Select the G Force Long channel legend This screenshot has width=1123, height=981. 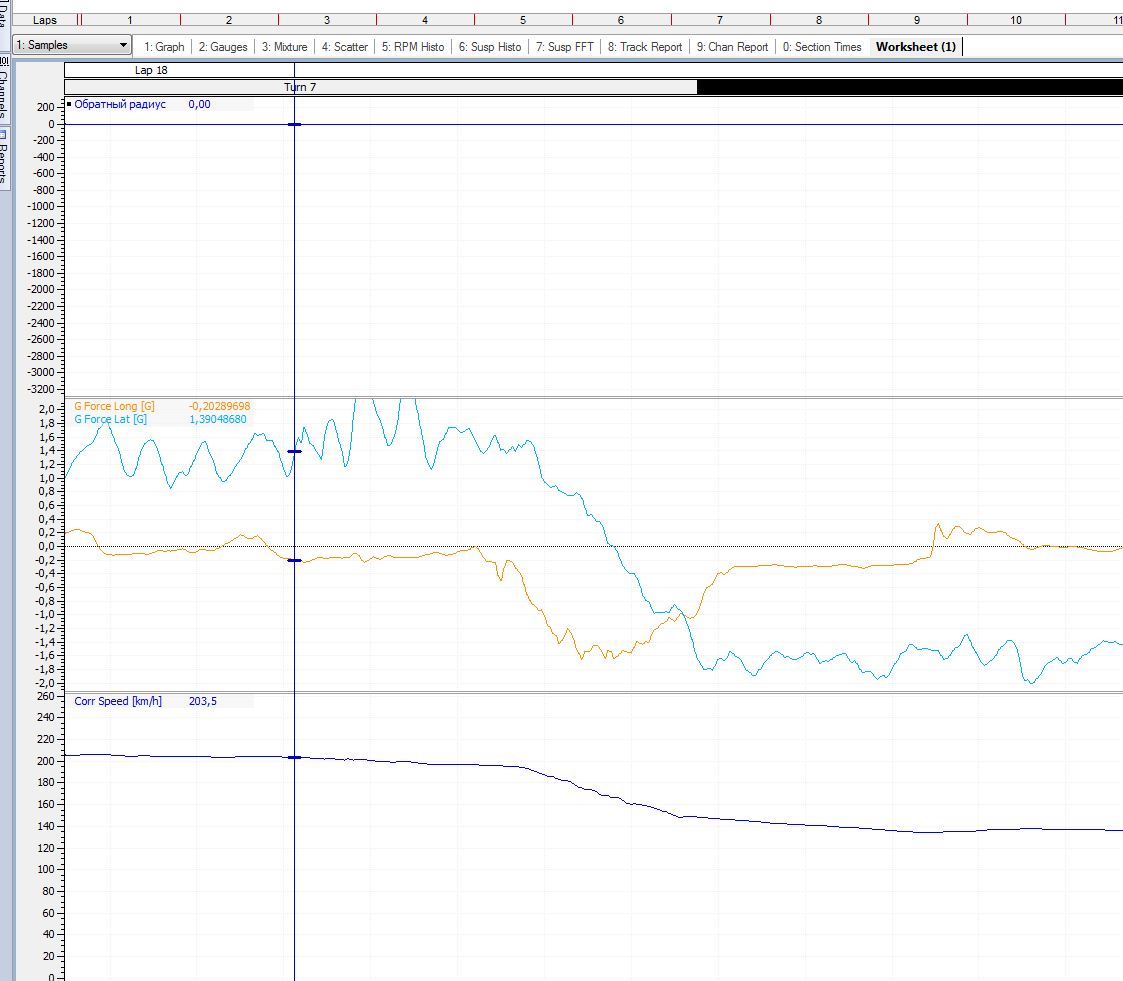tap(114, 407)
